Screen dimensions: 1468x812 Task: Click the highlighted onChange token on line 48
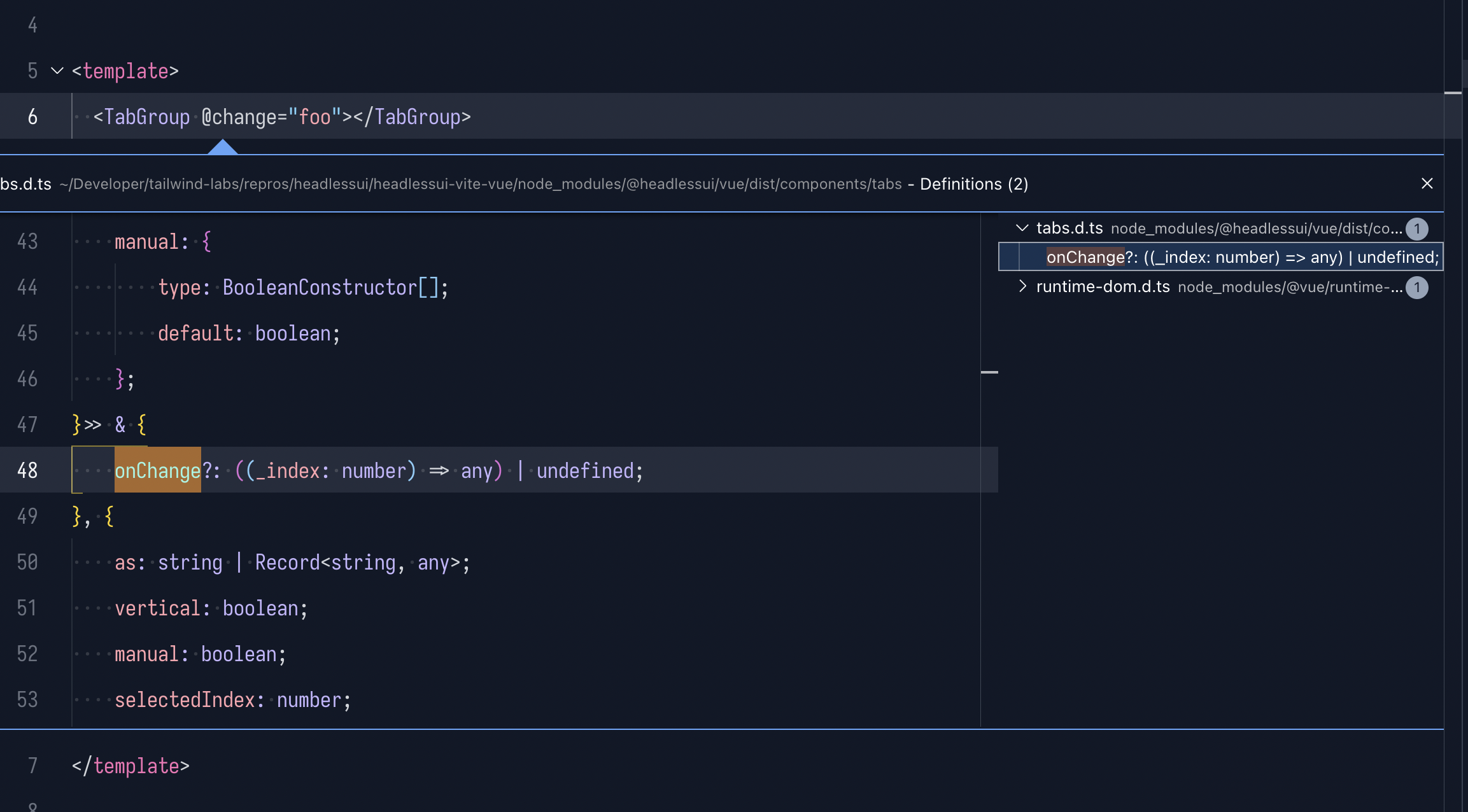[x=157, y=470]
